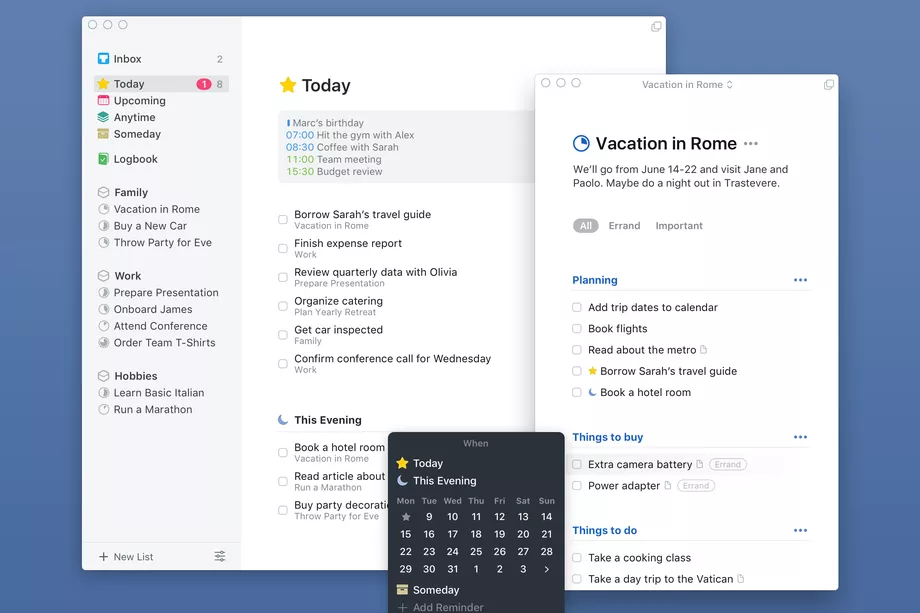Image resolution: width=920 pixels, height=613 pixels.
Task: Click Add Reminder in When popup
Action: [x=441, y=607]
